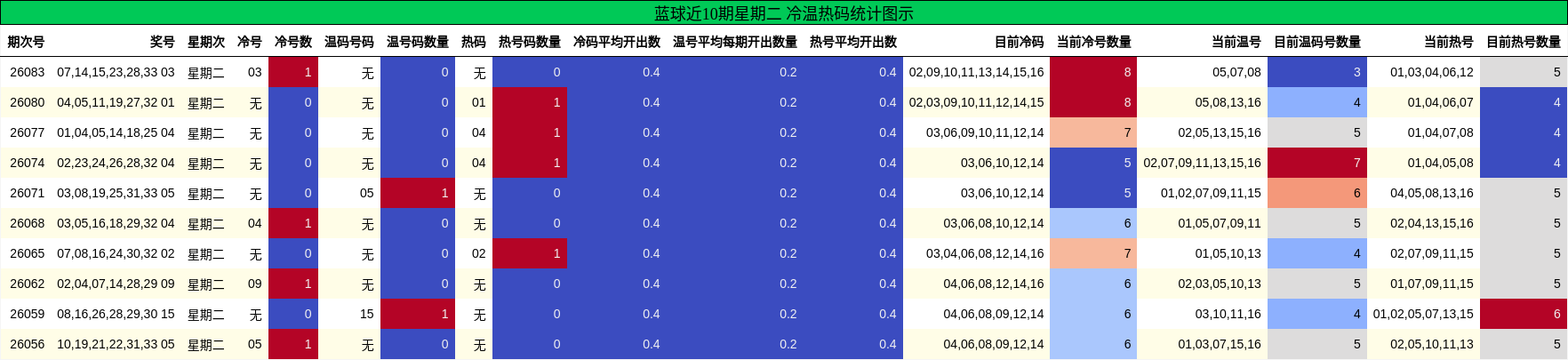This screenshot has height=360, width=1568.
Task: Select the orange warm count 6 in row 26071
Action: 1317,193
